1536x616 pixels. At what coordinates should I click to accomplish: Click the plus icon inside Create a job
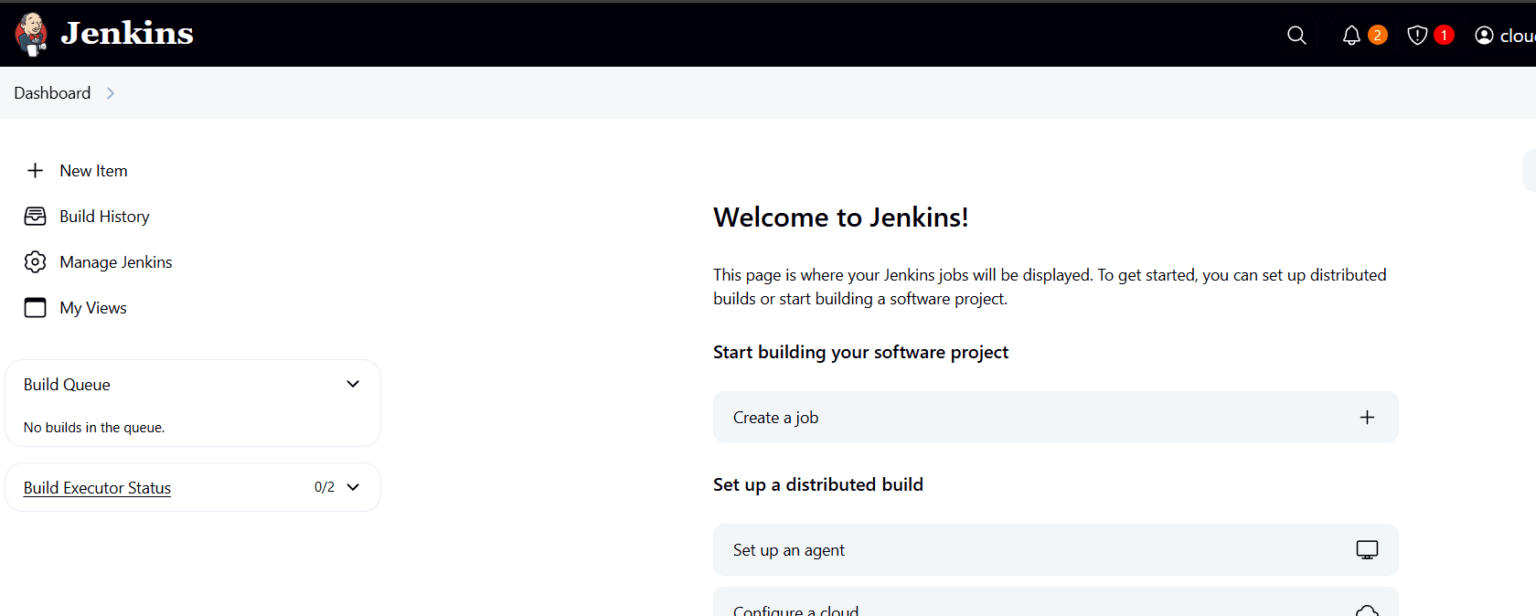coord(1367,417)
